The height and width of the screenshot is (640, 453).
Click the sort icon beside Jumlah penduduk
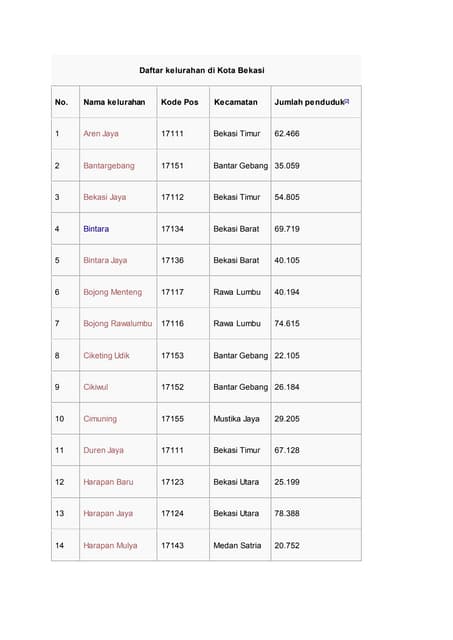point(346,101)
